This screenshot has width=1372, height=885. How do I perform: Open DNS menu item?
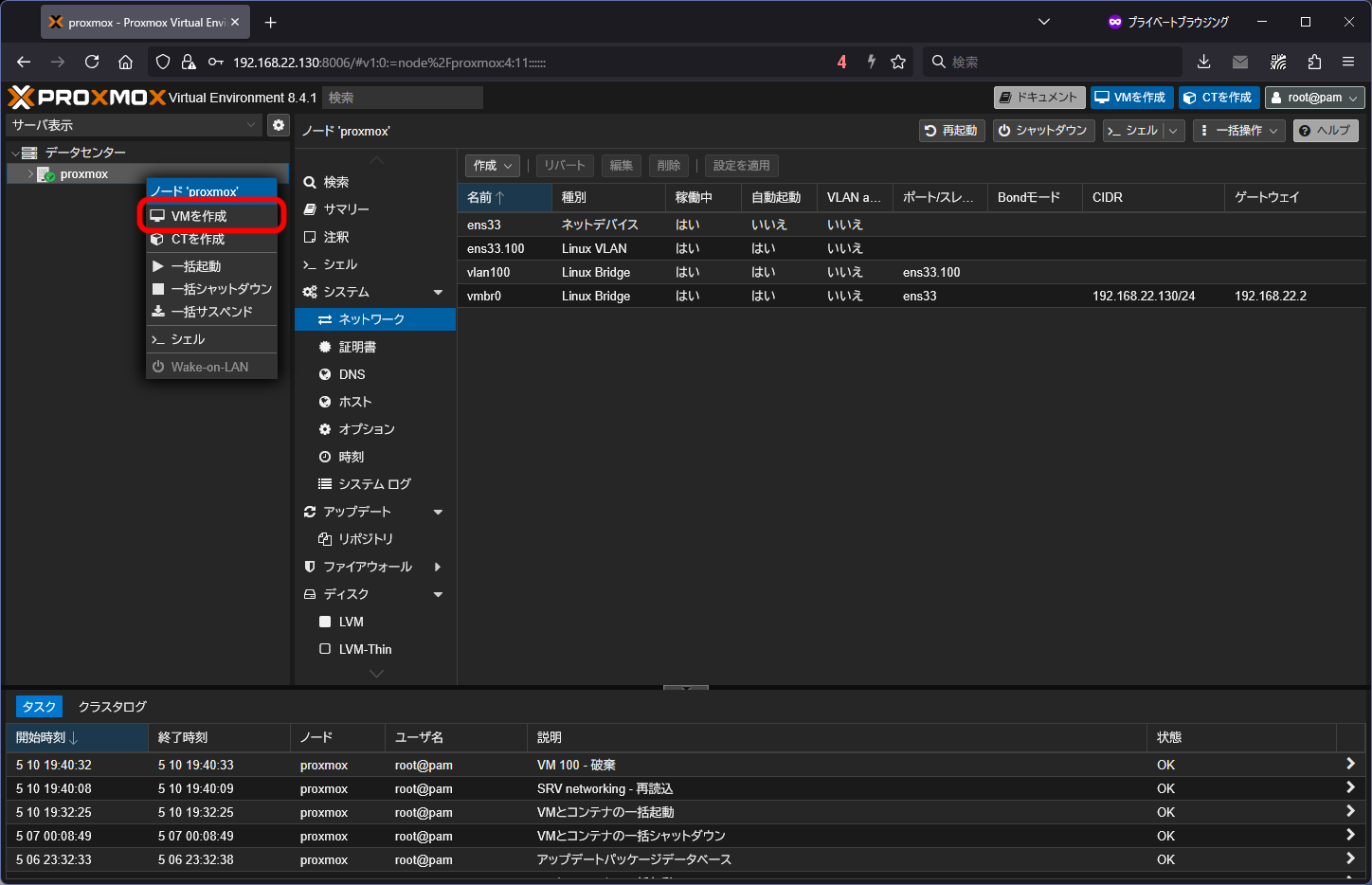click(375, 374)
